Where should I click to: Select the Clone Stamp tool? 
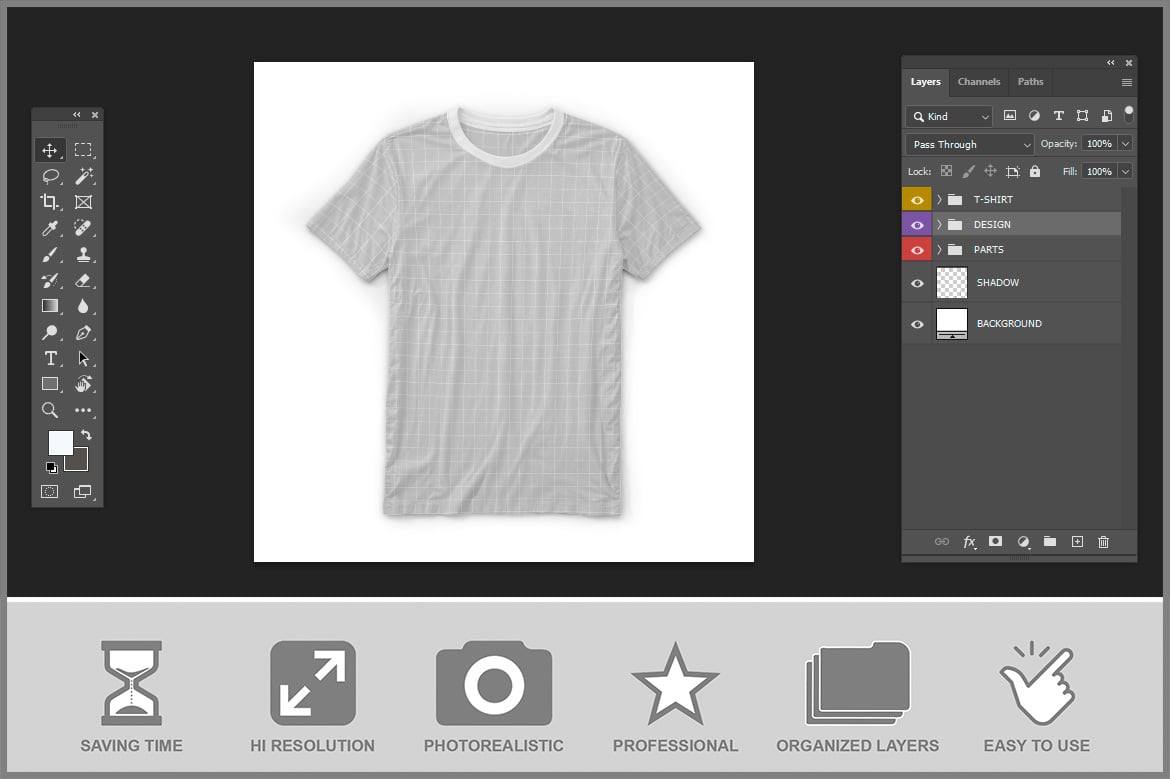[x=83, y=254]
